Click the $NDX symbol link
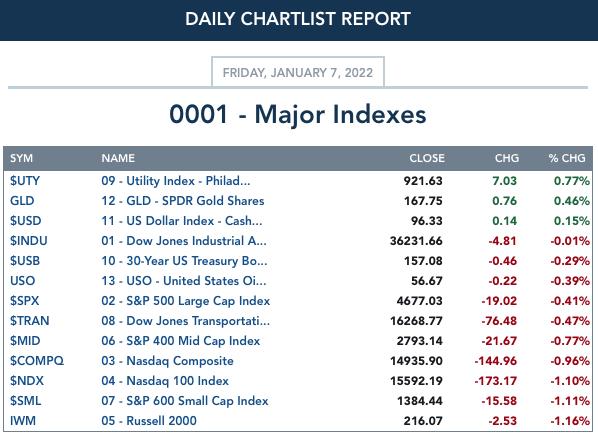The image size is (598, 435). click(27, 380)
